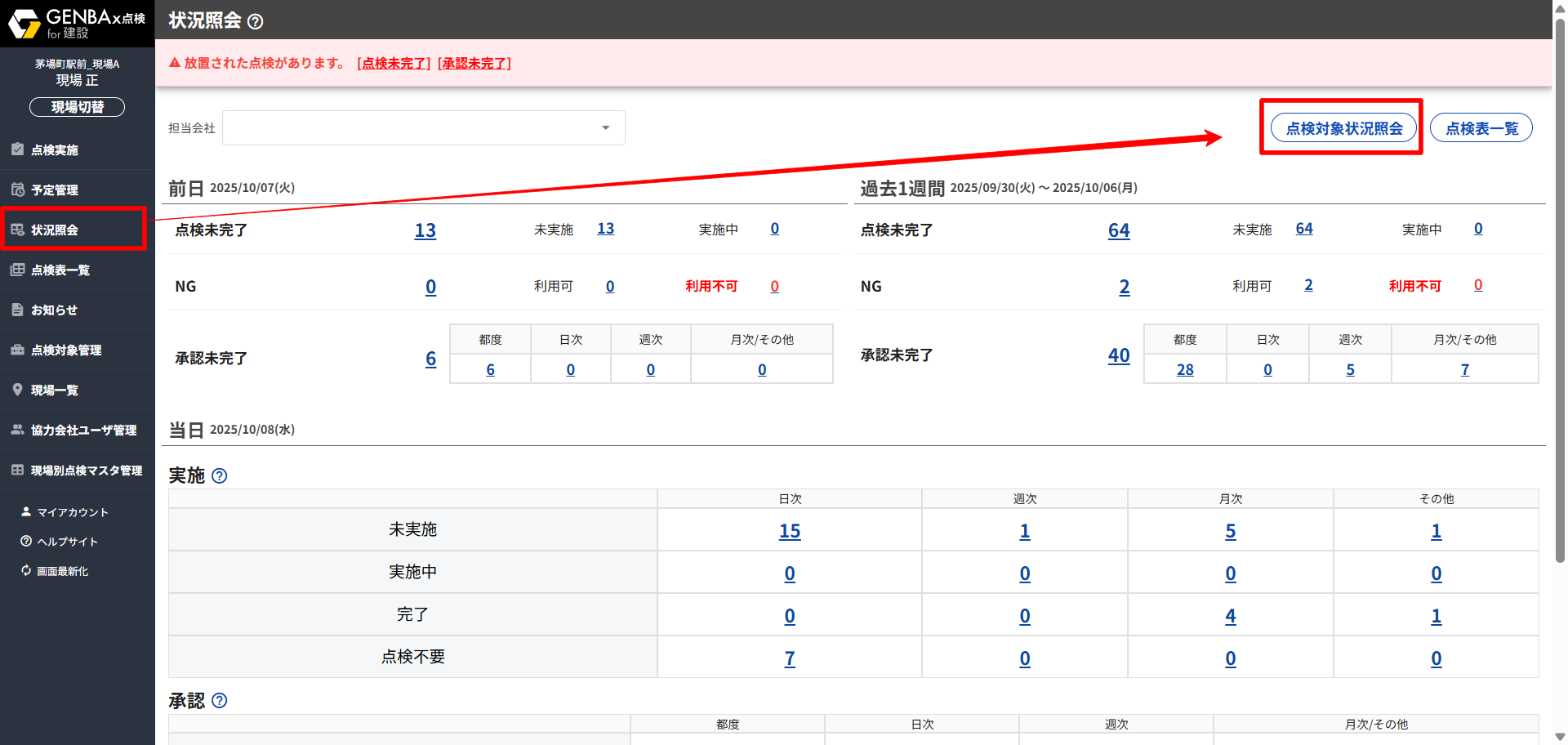Screen dimensions: 1568x745
Task: Open the [承認未完了] link in the alert banner
Action: click(474, 64)
